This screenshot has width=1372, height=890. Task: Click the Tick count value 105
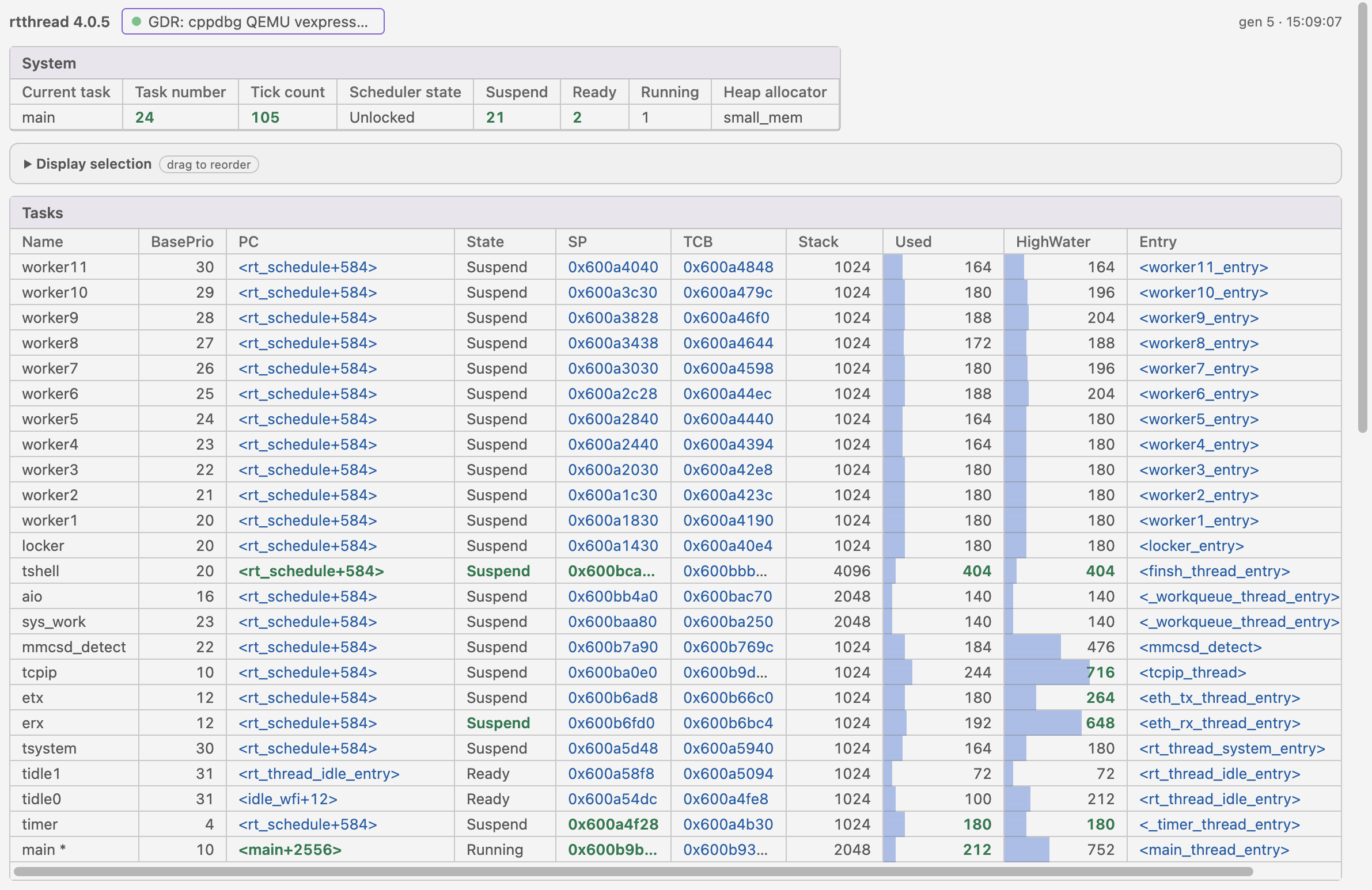click(265, 117)
